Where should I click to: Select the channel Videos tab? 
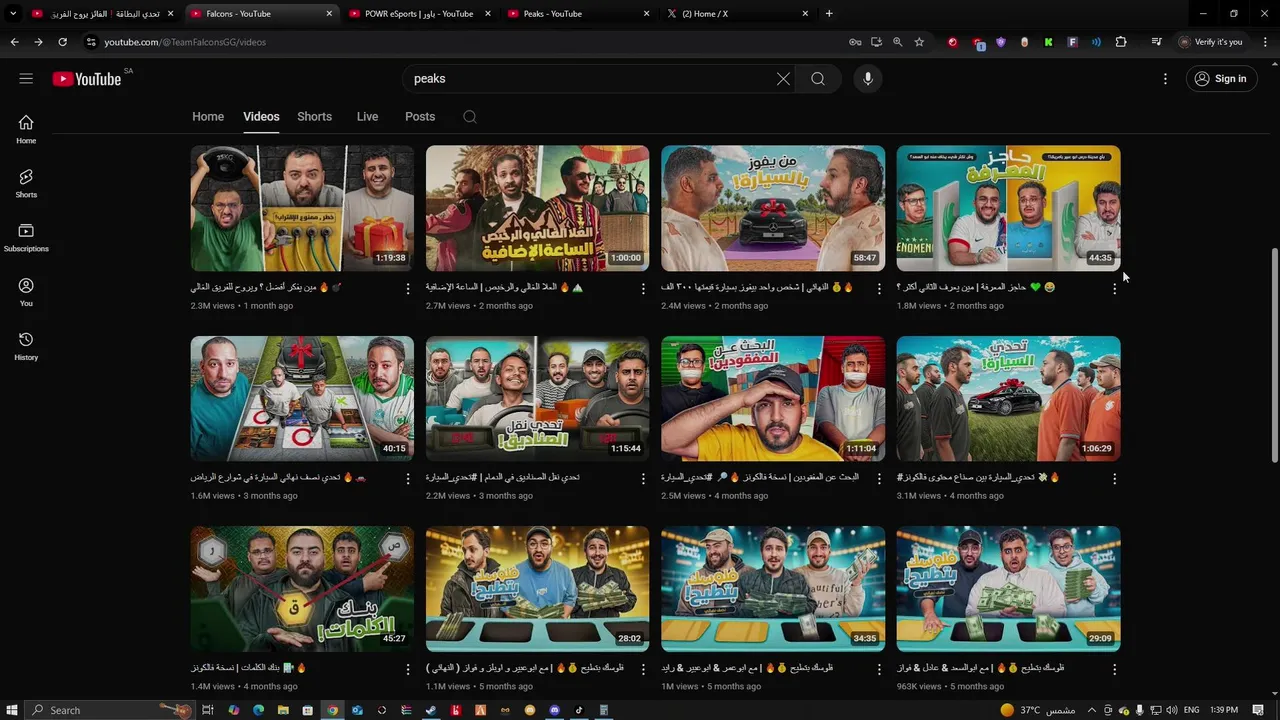(261, 117)
